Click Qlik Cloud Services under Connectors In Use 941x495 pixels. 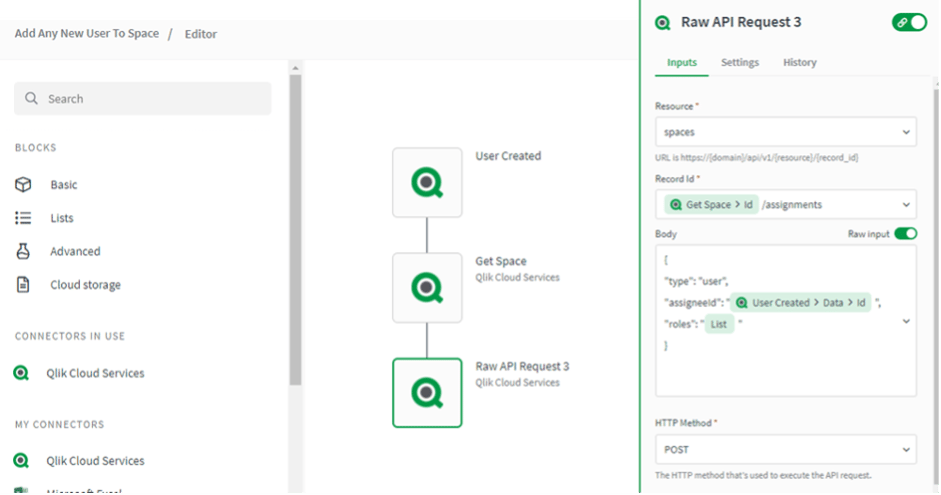pos(95,373)
